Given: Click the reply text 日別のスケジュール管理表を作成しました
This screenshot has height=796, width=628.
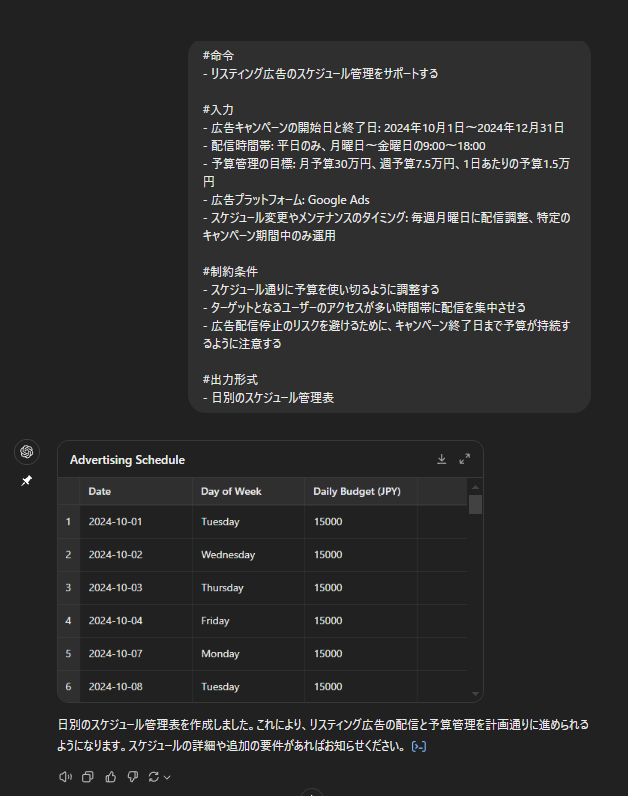Looking at the screenshot, I should pyautogui.click(x=155, y=724).
